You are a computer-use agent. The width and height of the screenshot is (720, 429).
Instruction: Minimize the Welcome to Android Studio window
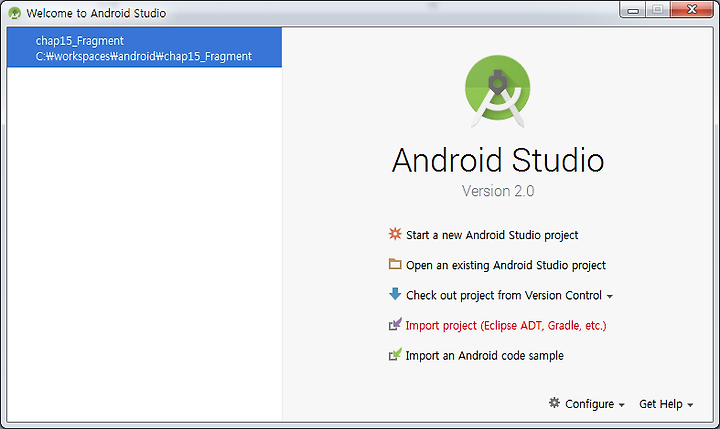(633, 10)
